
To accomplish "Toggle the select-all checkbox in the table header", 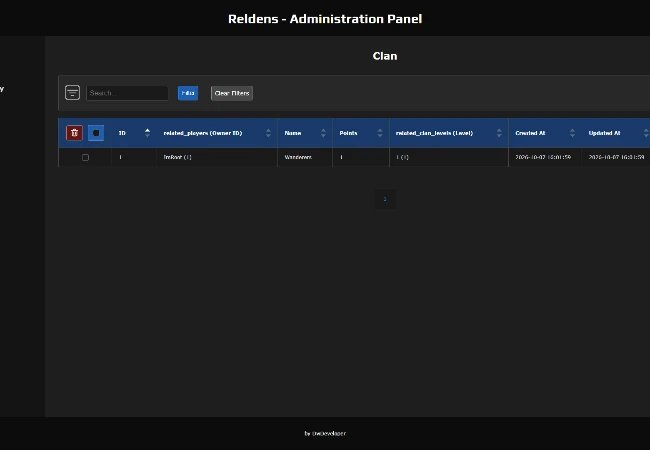I will point(96,133).
